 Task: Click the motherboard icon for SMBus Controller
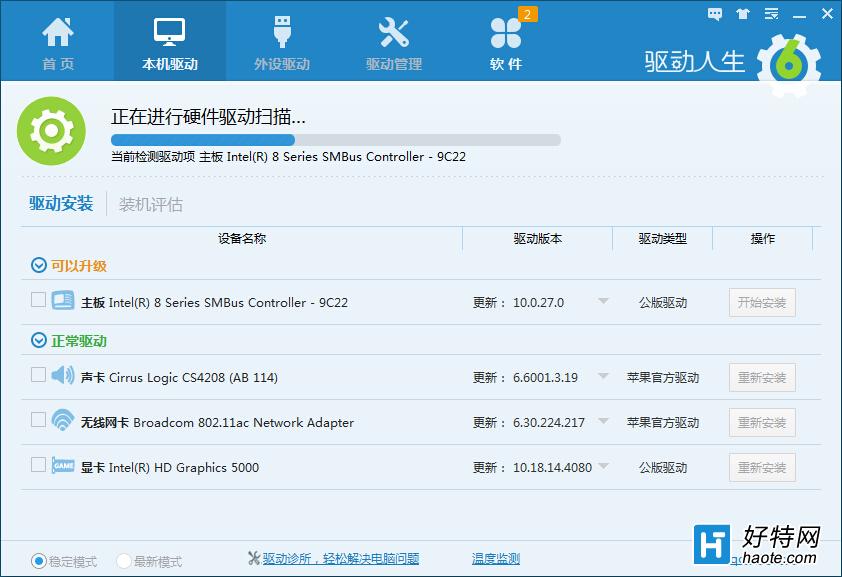click(x=63, y=300)
